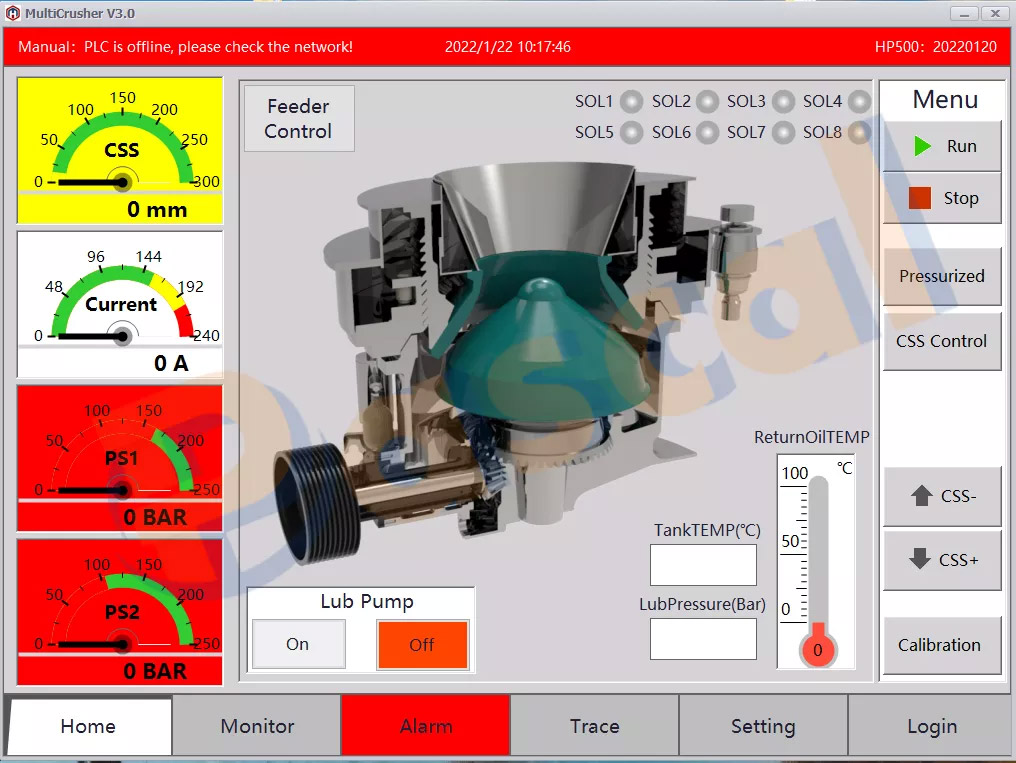This screenshot has width=1016, height=763.
Task: Click the SOL2 indicator lamp
Action: [x=707, y=102]
